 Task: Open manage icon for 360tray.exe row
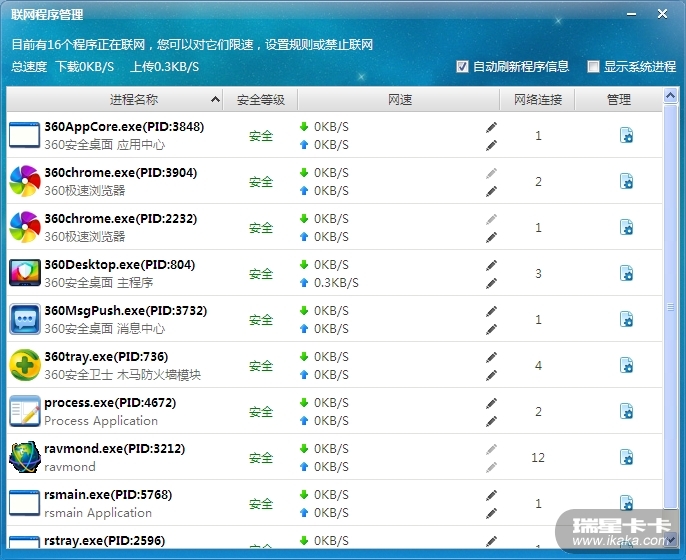coord(626,365)
